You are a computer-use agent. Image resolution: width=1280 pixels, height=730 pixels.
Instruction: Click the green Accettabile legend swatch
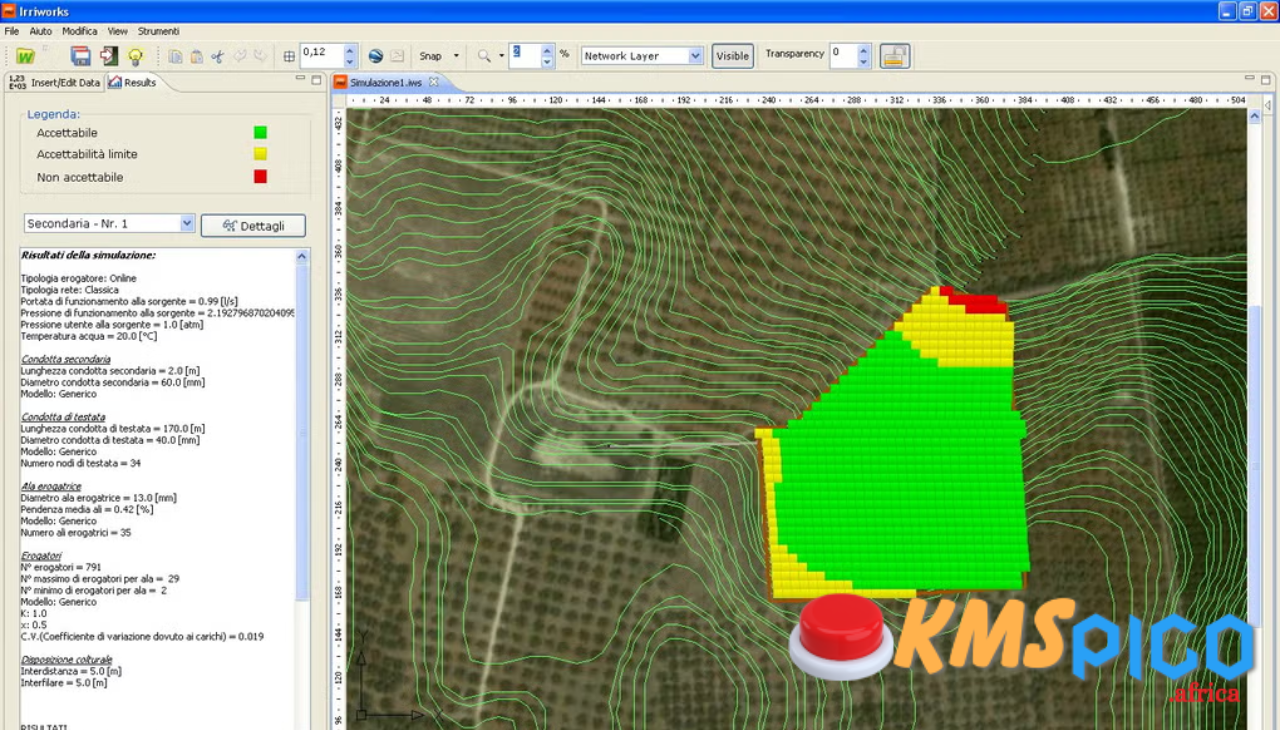point(260,132)
